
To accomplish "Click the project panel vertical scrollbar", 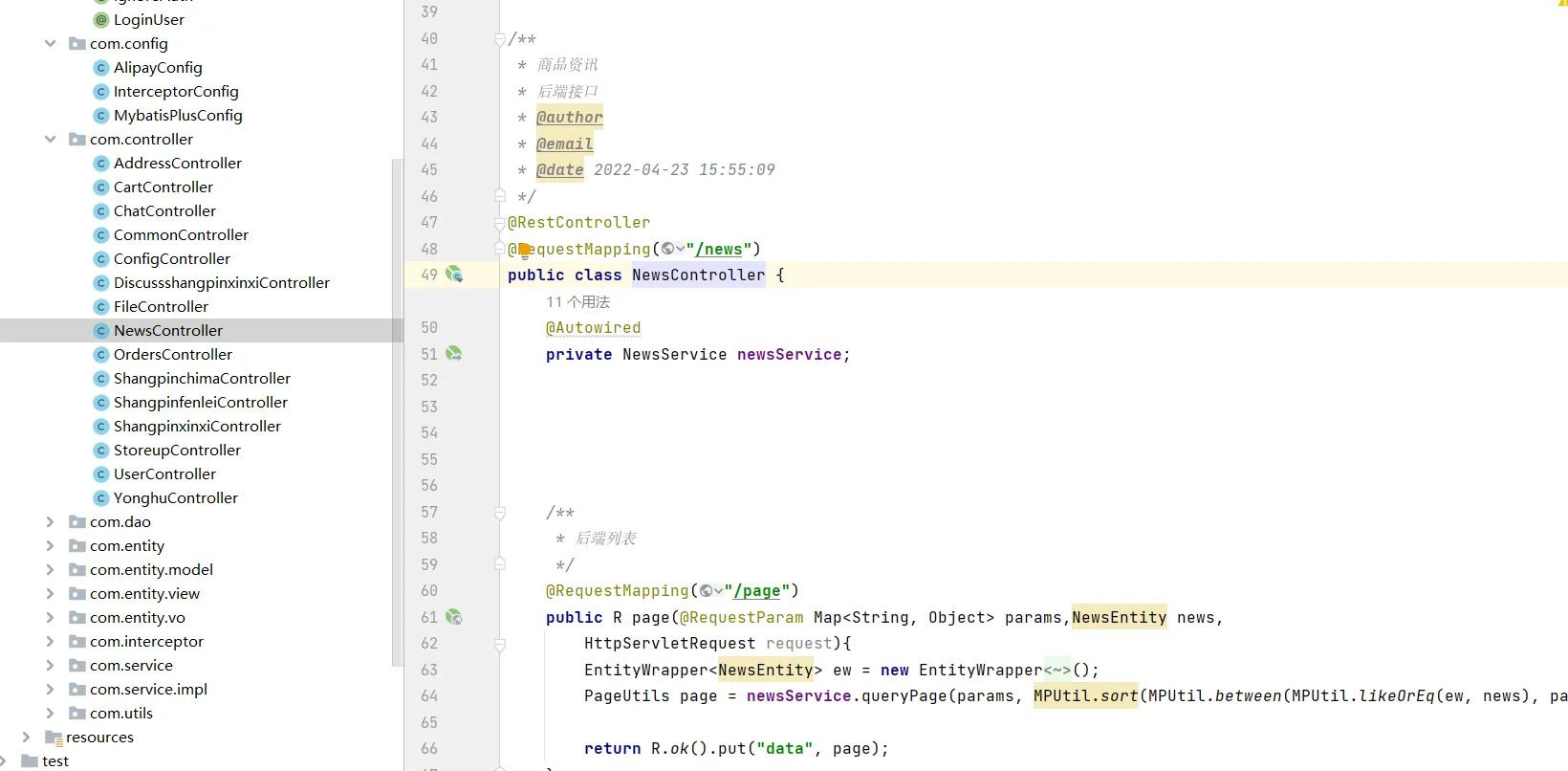I will click(397, 411).
